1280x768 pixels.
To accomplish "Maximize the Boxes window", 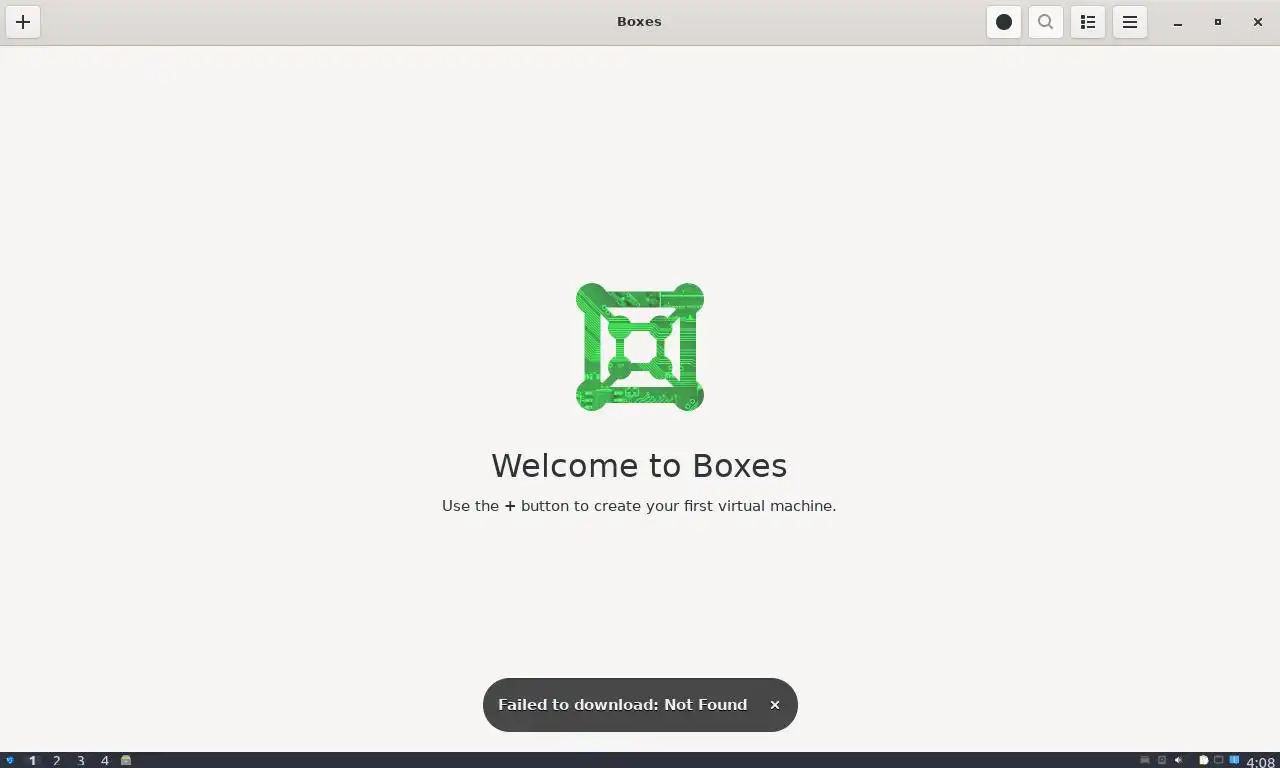I will tap(1218, 22).
